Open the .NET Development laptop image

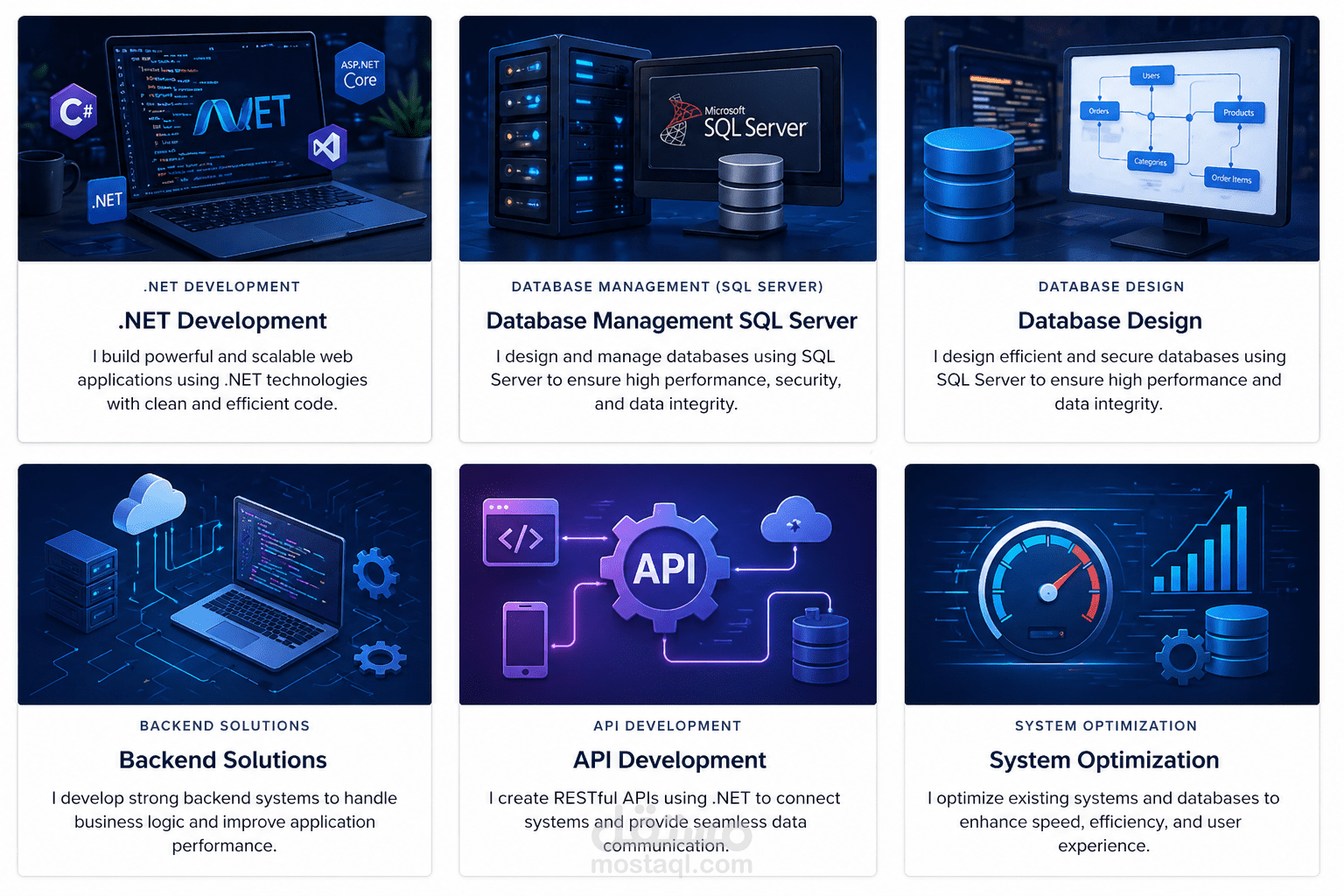tap(225, 138)
